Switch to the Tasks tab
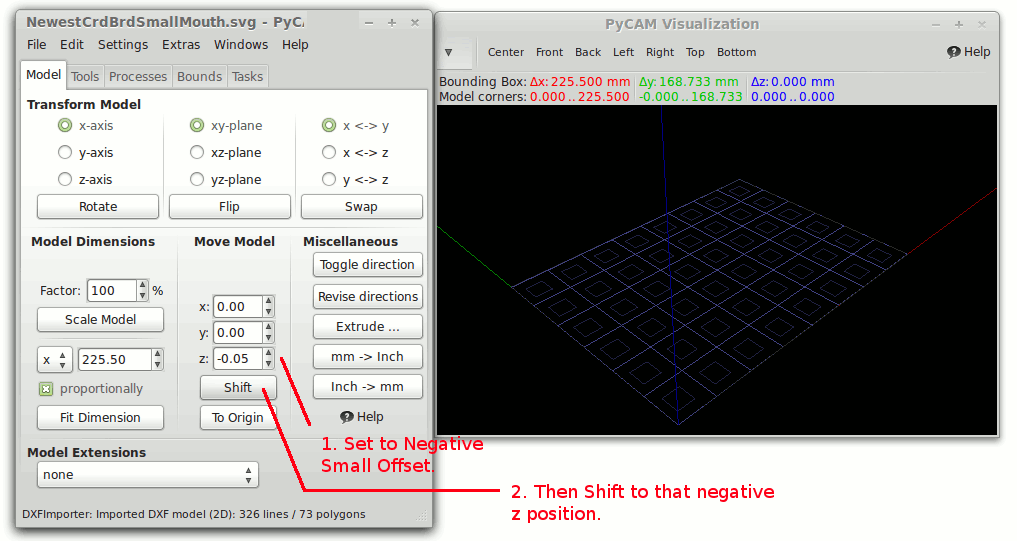Viewport: 1017px width, 541px height. [x=247, y=77]
